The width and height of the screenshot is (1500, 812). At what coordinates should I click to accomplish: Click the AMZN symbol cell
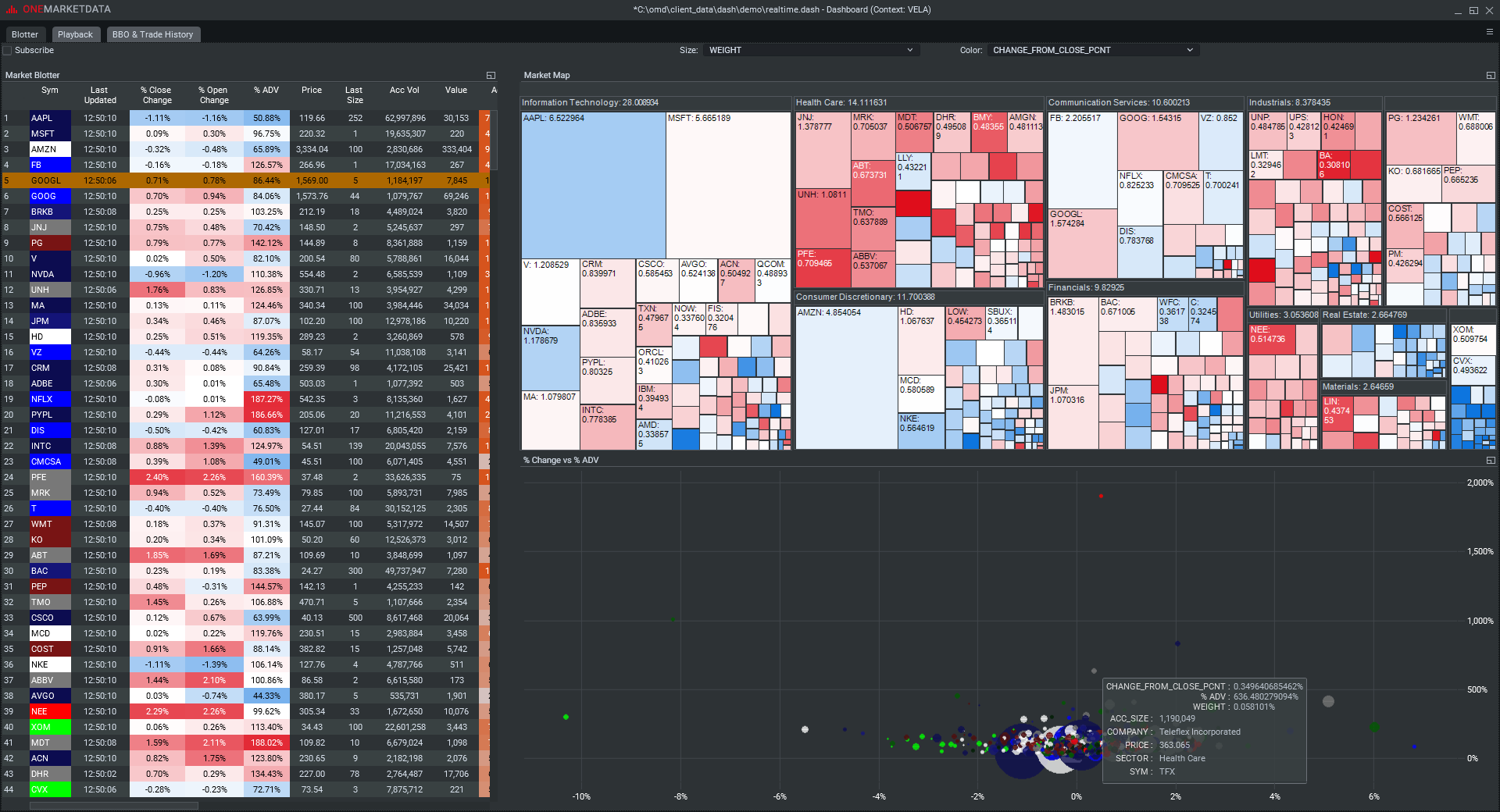tap(50, 149)
